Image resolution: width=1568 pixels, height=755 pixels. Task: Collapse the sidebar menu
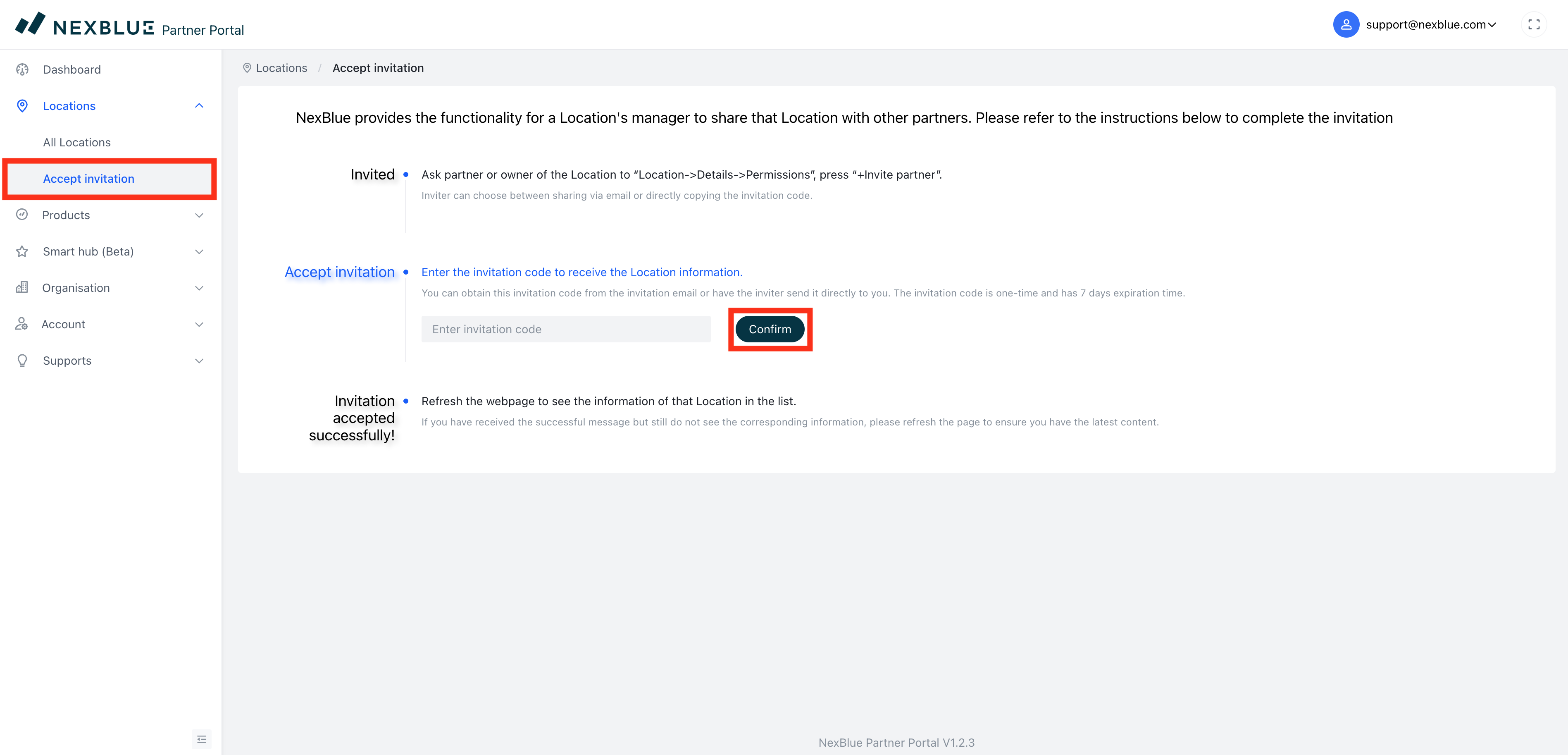click(202, 739)
